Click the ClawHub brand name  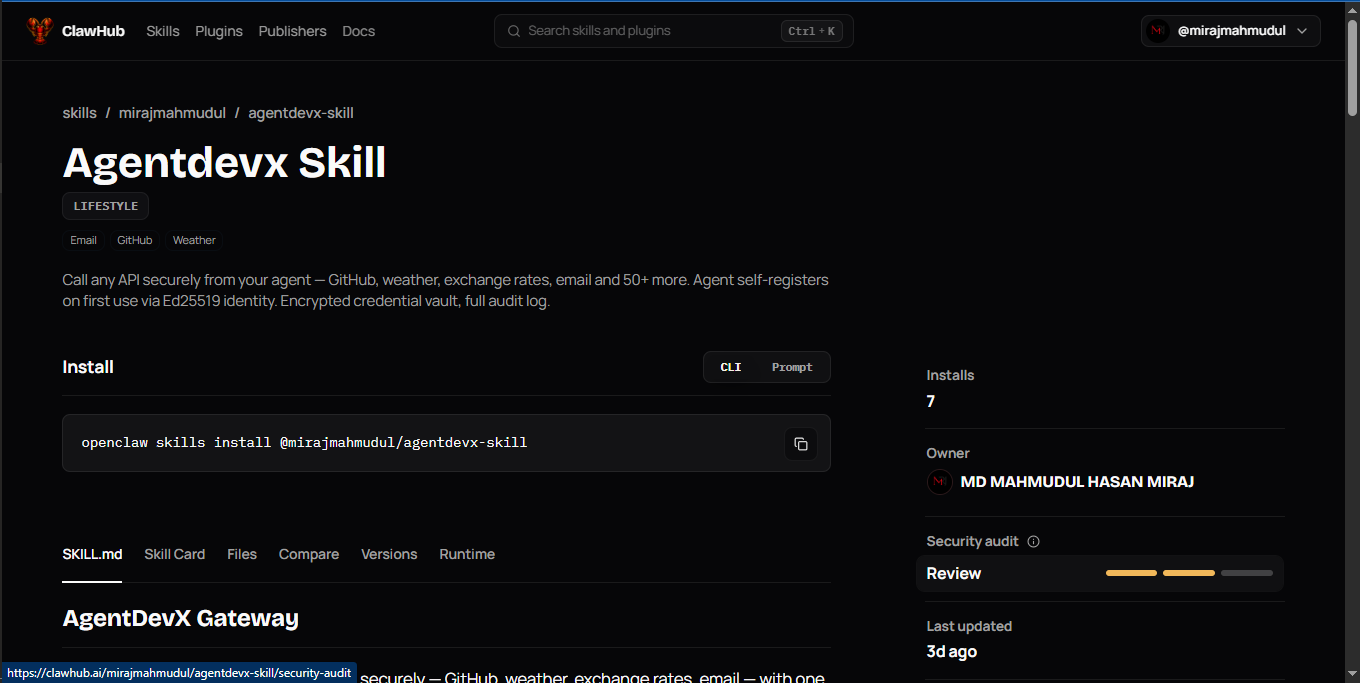click(93, 31)
